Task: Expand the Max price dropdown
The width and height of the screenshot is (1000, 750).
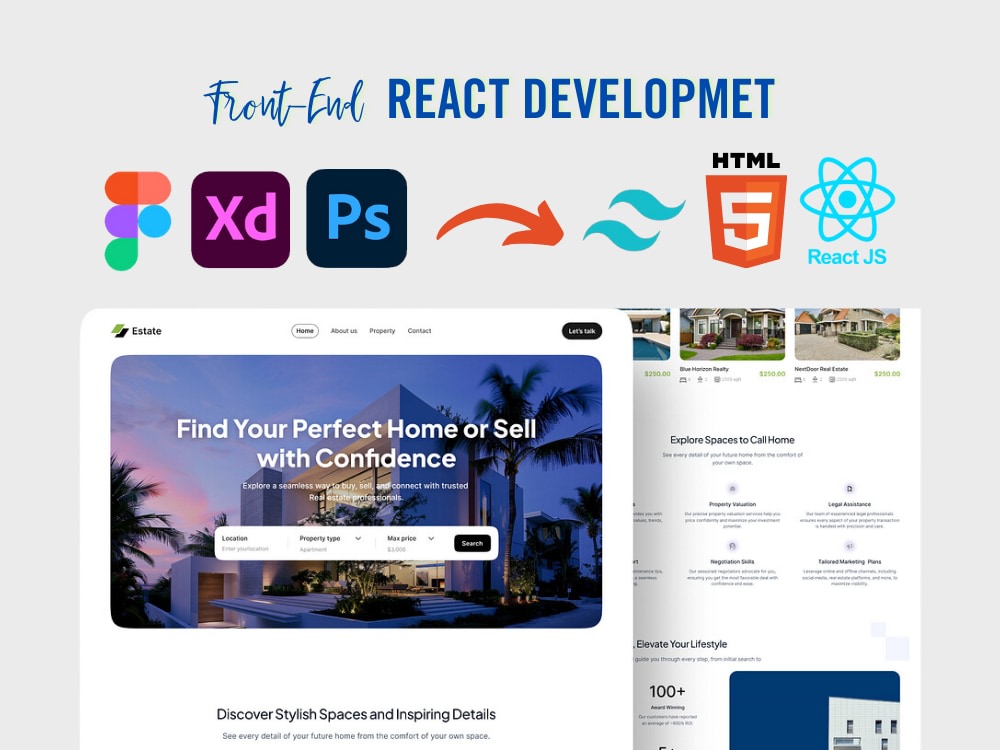Action: point(411,543)
